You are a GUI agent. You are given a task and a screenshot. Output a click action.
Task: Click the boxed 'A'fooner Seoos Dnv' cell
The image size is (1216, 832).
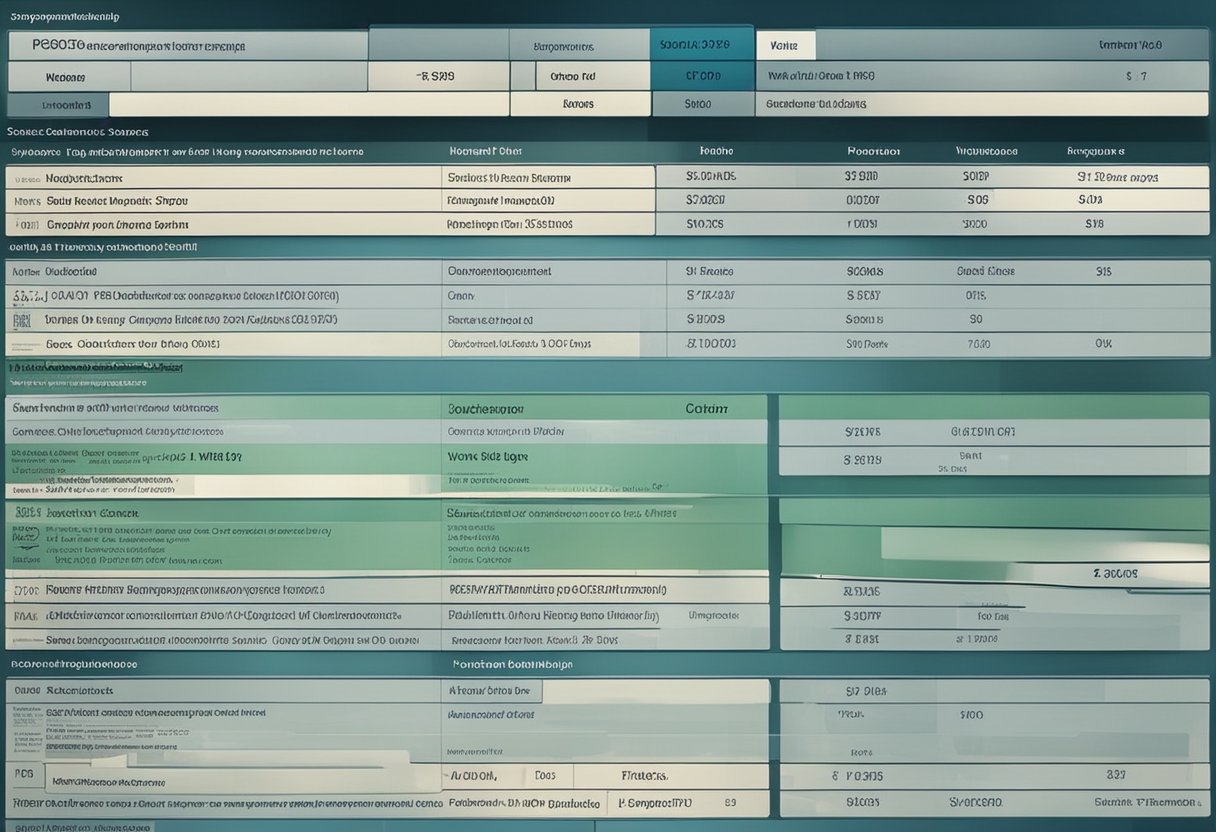click(x=491, y=690)
